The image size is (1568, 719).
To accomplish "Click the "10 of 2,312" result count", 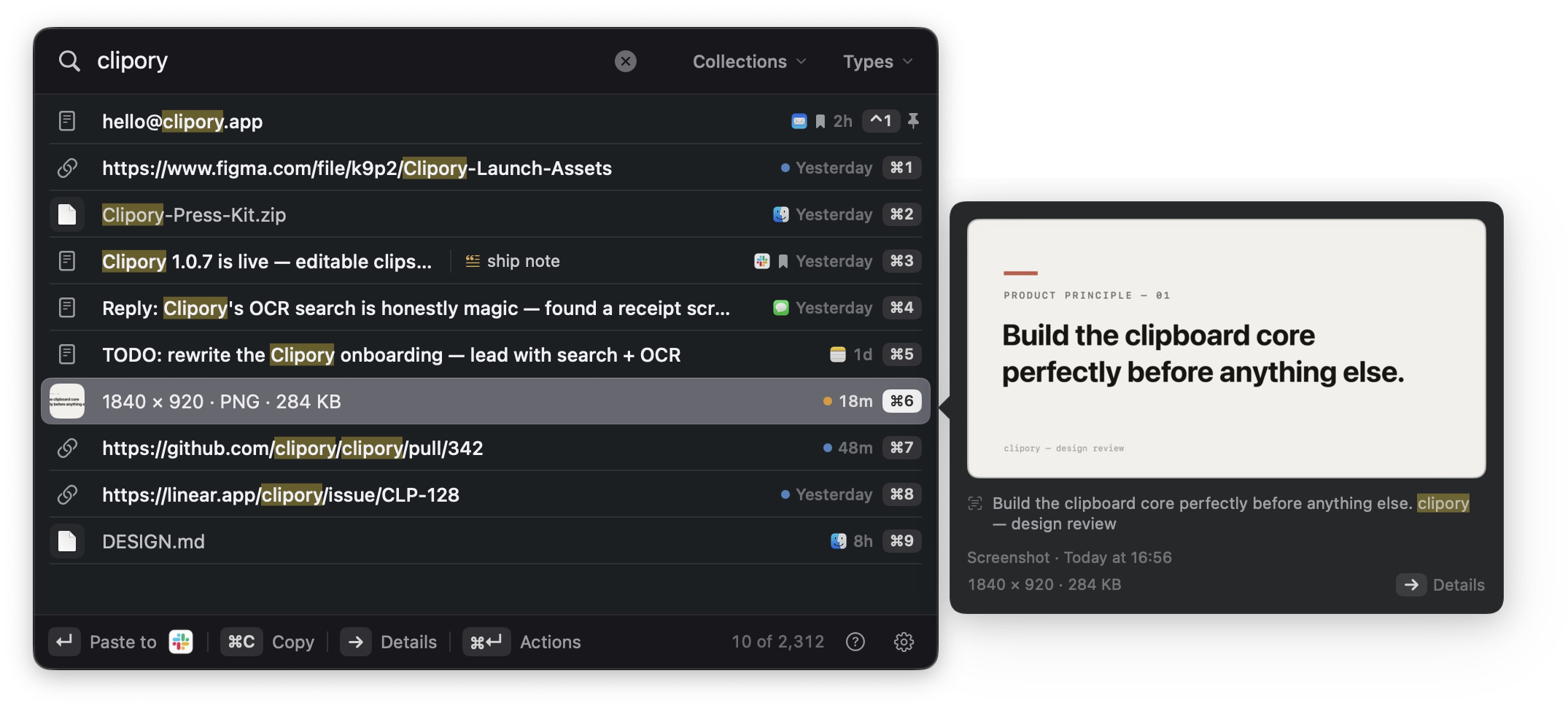I will pyautogui.click(x=777, y=642).
